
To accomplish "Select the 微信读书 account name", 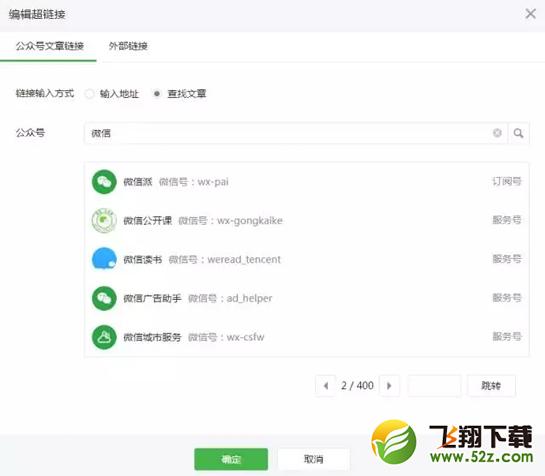I will (x=143, y=259).
